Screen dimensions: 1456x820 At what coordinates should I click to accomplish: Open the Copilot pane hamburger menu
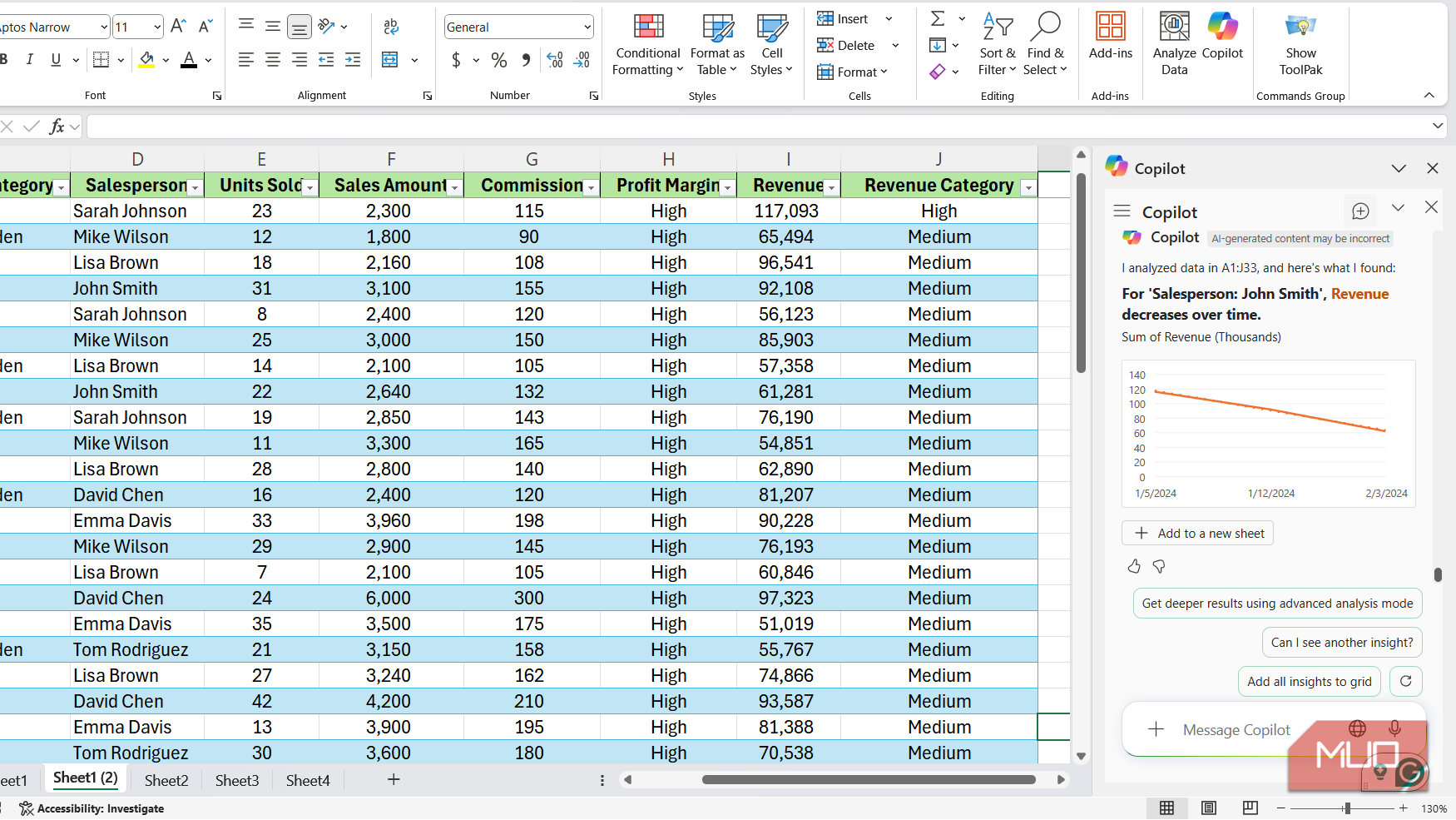[1122, 211]
